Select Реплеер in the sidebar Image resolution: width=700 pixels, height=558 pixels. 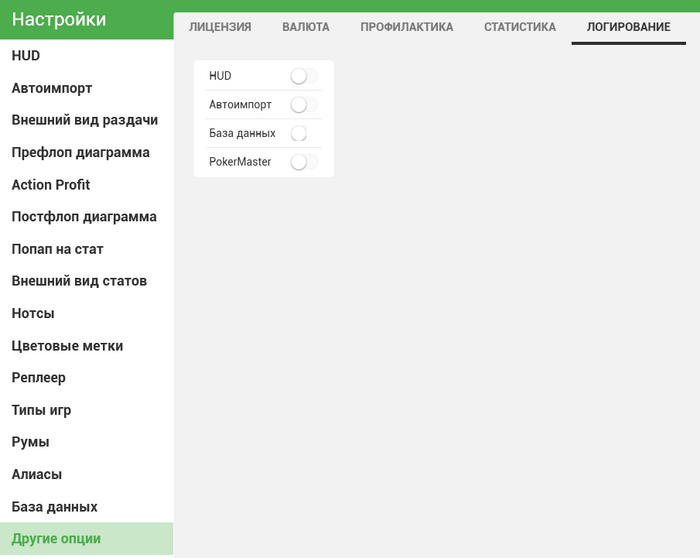pyautogui.click(x=87, y=378)
